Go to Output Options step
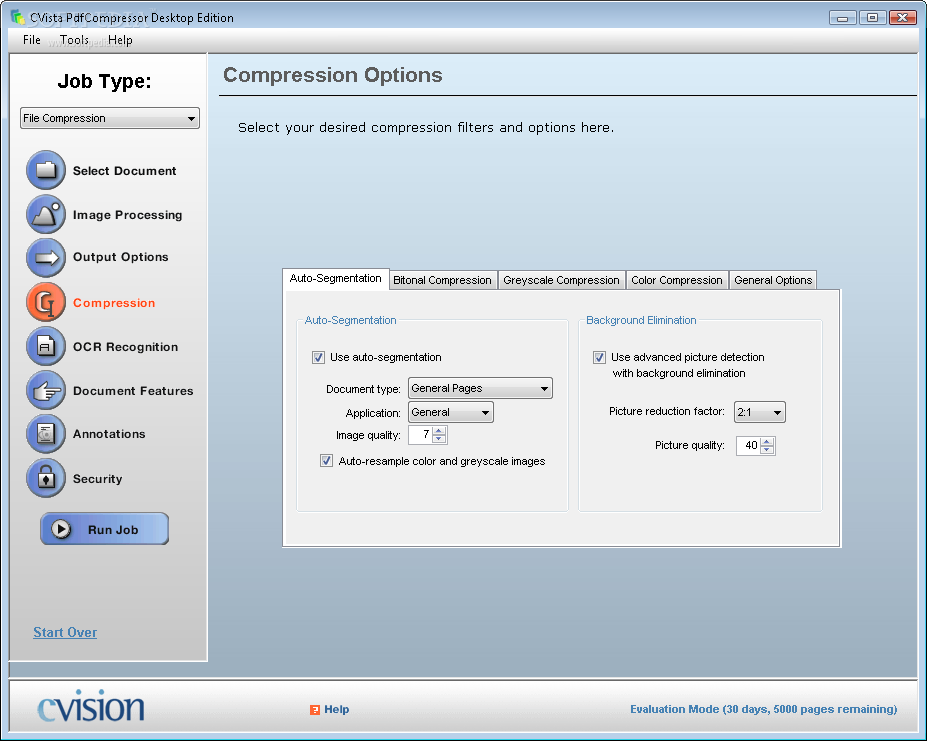The height and width of the screenshot is (741, 927). point(121,257)
